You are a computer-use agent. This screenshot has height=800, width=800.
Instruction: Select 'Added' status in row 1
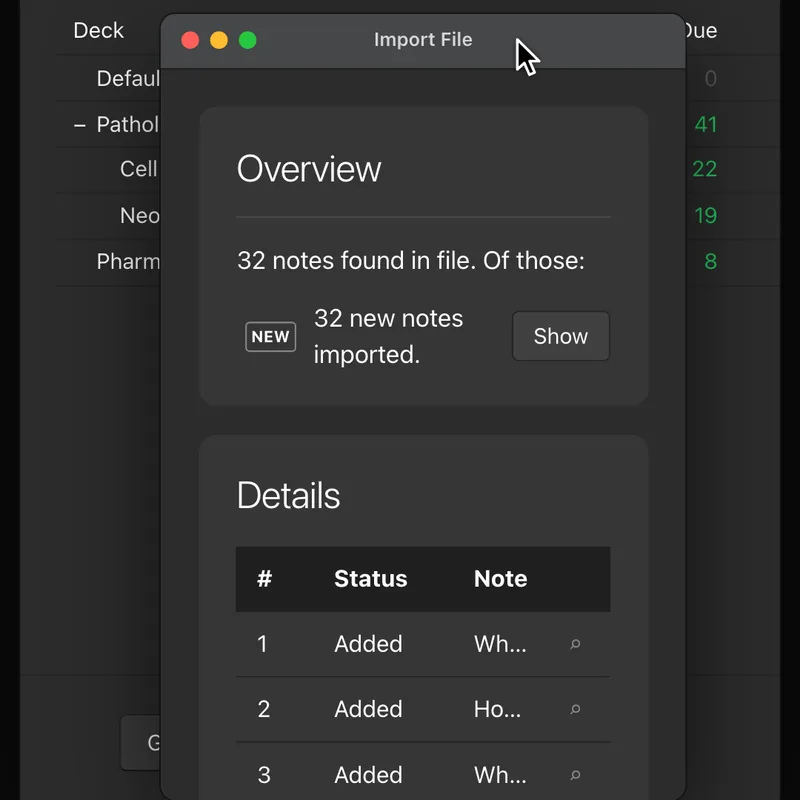(368, 644)
